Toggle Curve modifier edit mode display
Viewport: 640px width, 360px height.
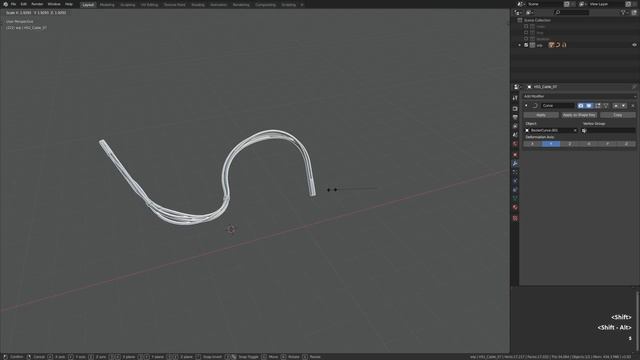[598, 106]
